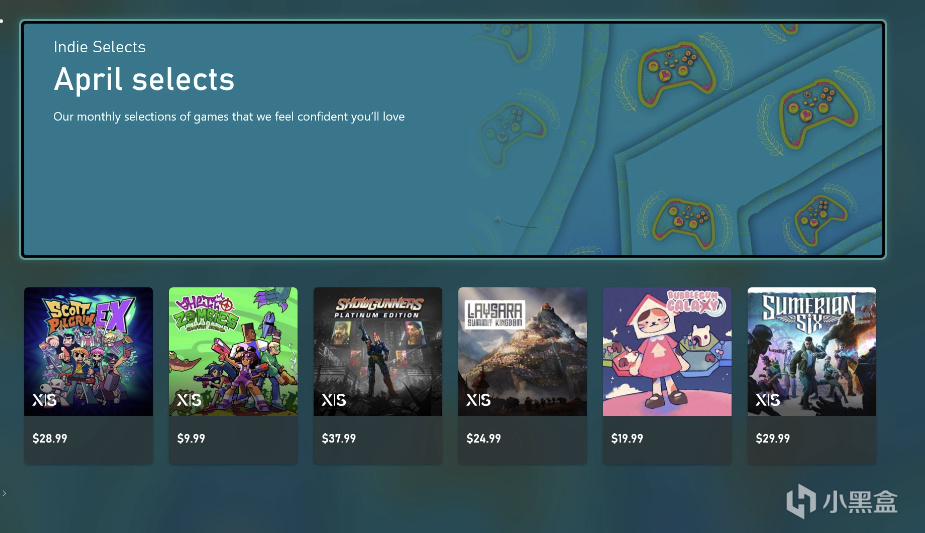Image resolution: width=925 pixels, height=533 pixels.
Task: Select the April selects banner heading
Action: point(144,80)
